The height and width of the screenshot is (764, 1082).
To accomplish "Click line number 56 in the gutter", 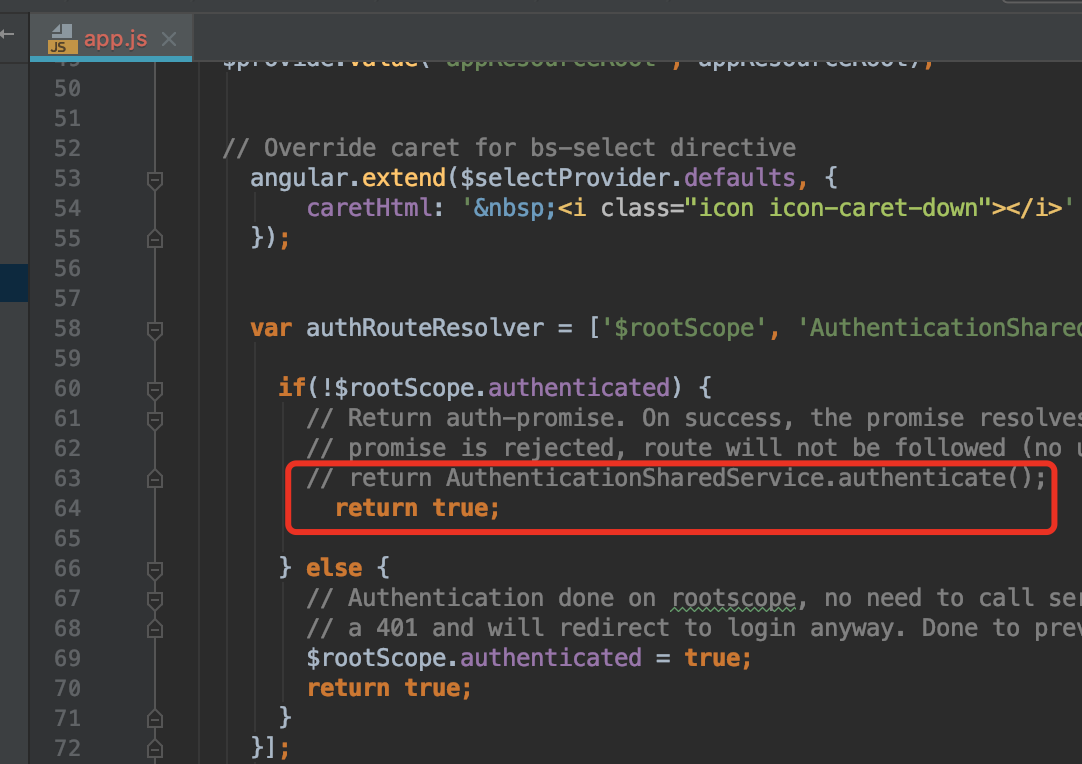I will tap(68, 268).
